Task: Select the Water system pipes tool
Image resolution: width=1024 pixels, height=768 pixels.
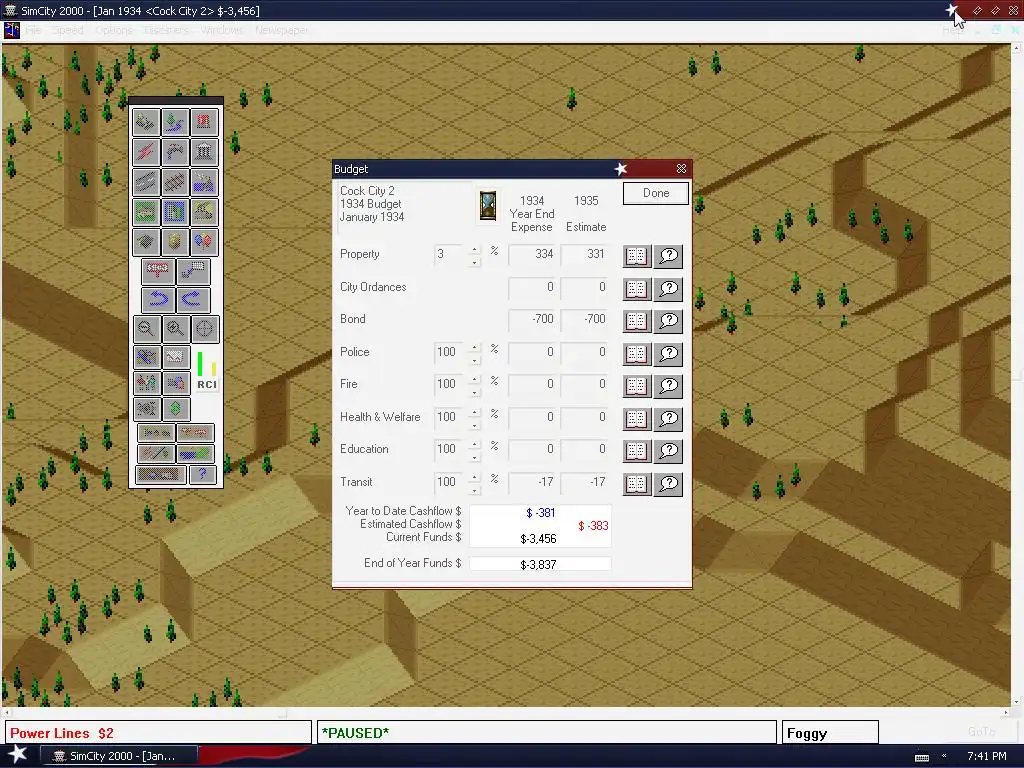Action: pos(175,152)
